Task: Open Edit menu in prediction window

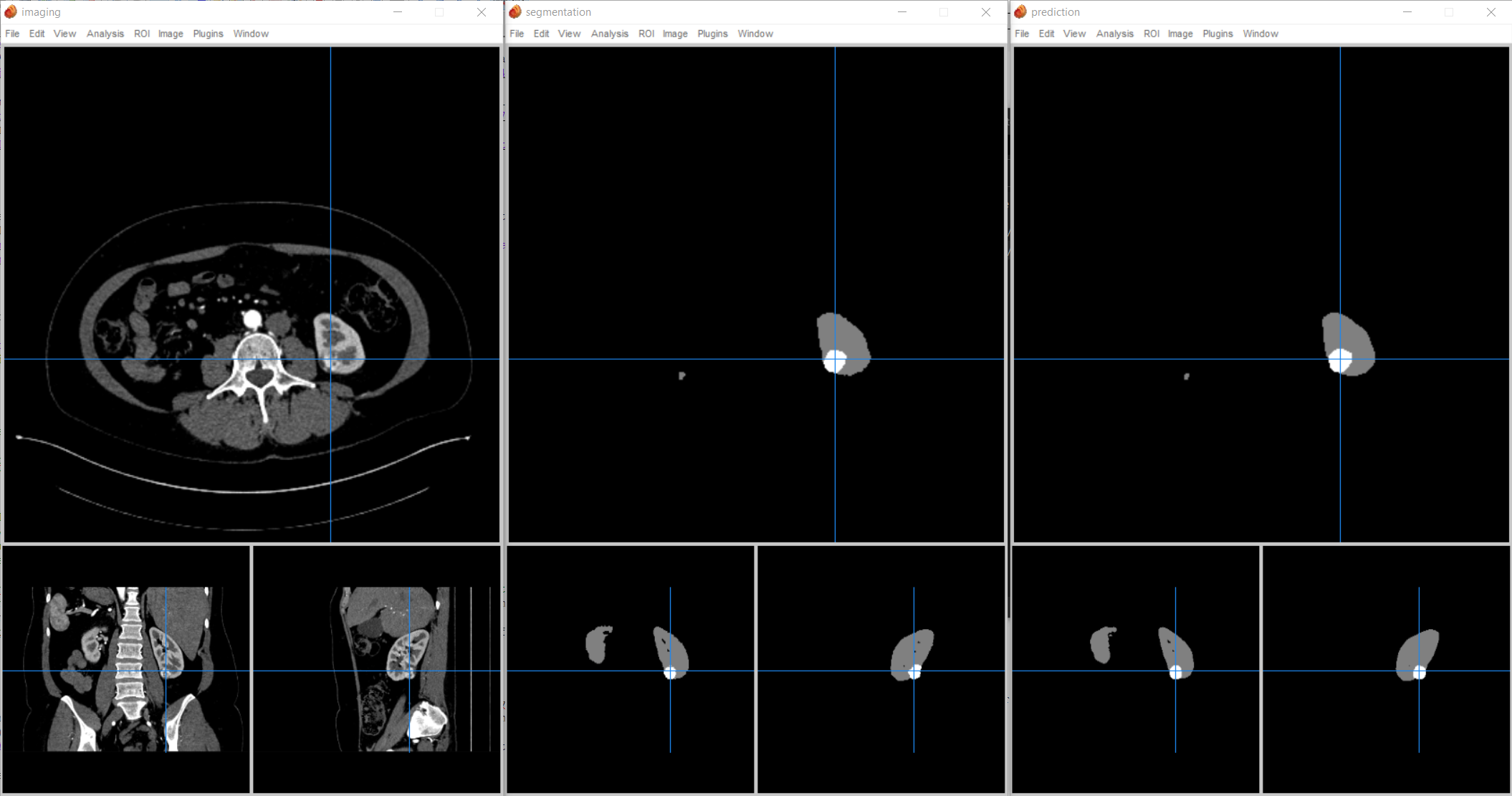Action: [x=1046, y=34]
